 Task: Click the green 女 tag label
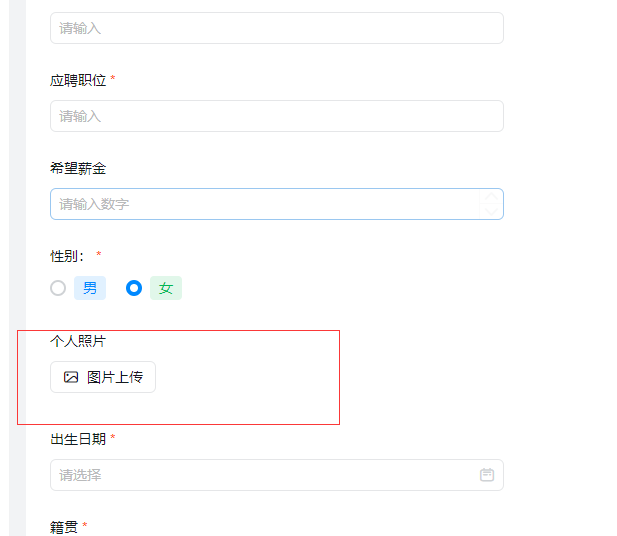(166, 288)
